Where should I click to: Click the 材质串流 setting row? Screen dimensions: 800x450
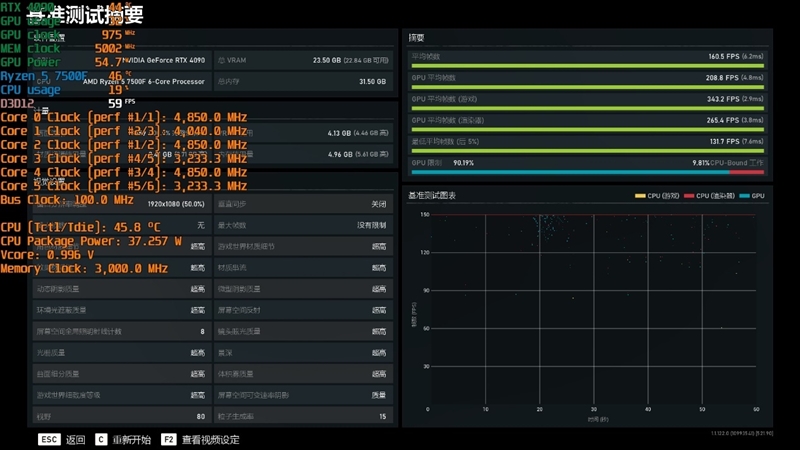click(304, 268)
